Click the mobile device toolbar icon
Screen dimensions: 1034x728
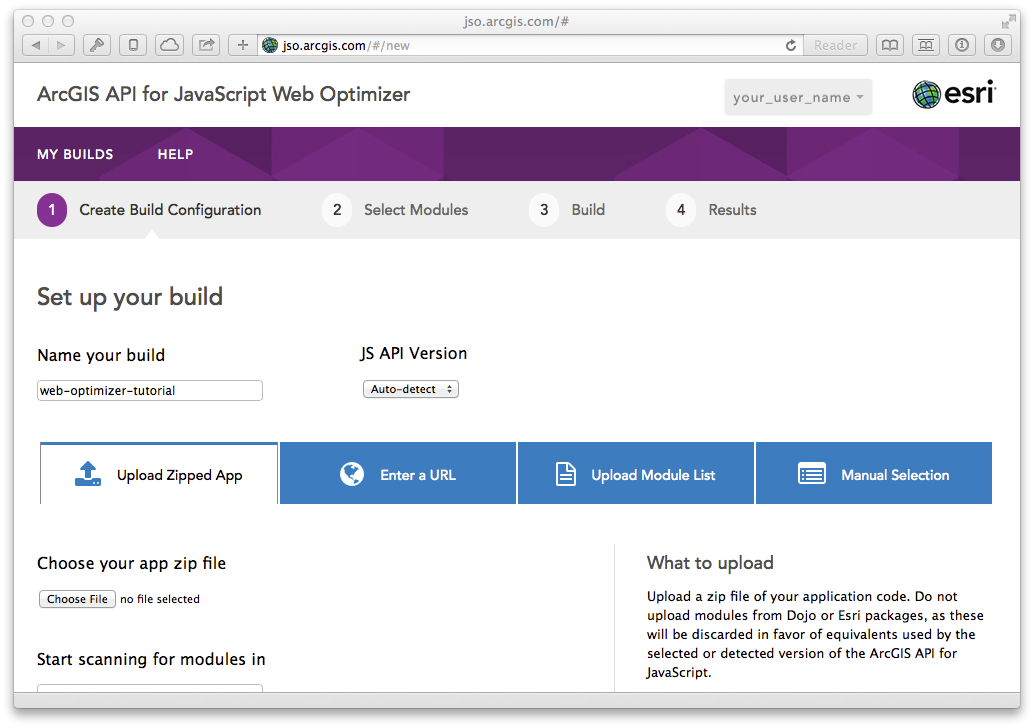(x=133, y=46)
